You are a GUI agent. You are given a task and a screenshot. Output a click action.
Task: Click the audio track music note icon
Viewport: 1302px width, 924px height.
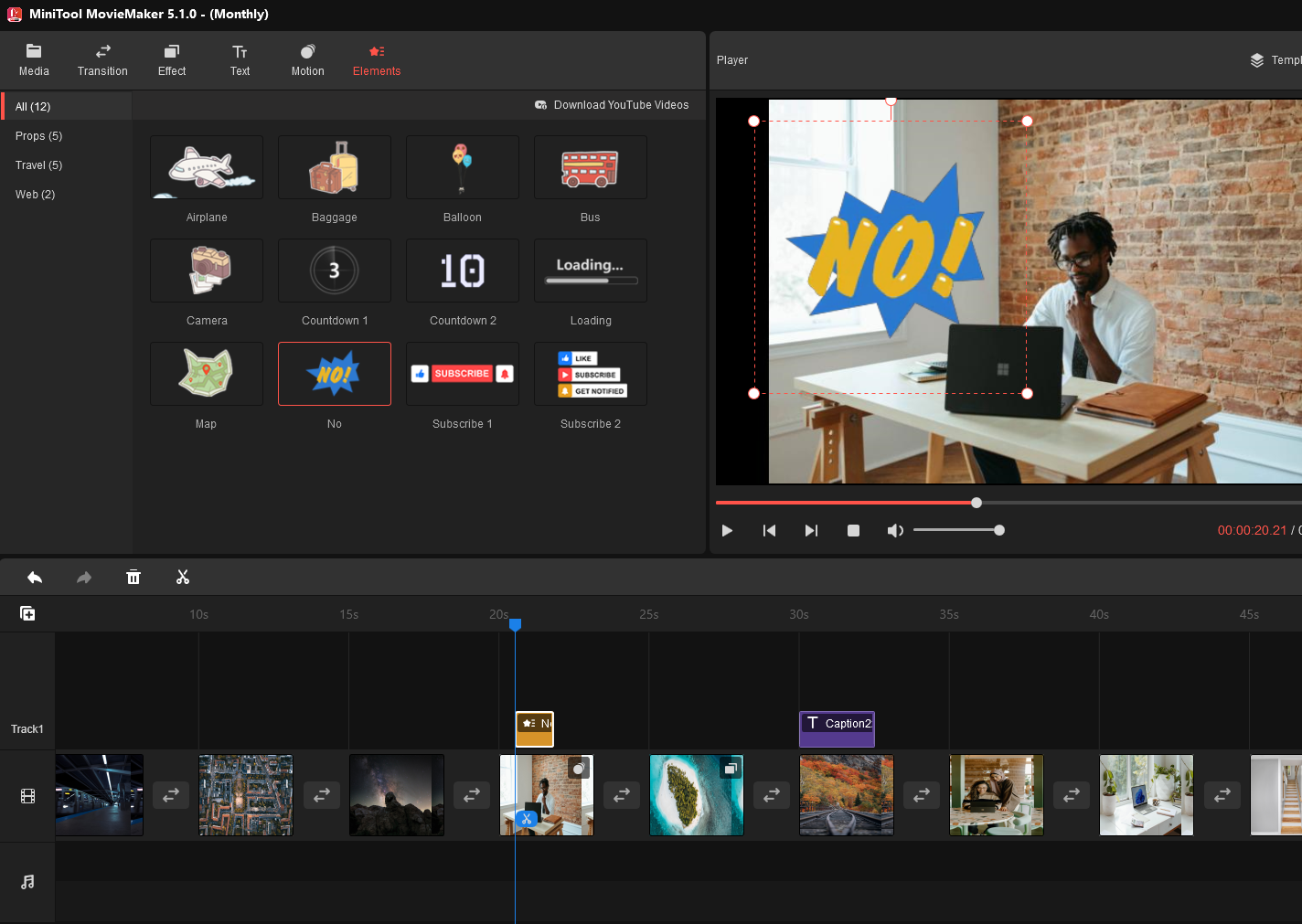pos(27,882)
